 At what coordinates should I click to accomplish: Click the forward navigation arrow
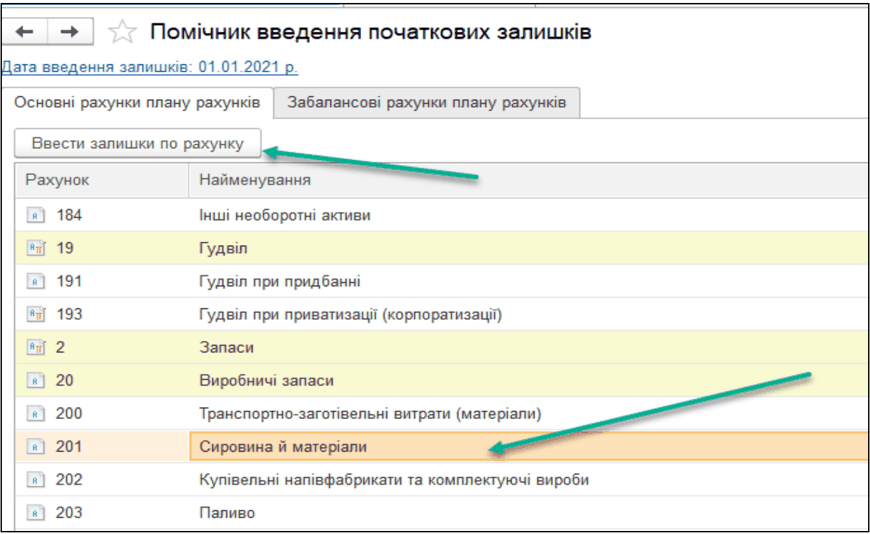[x=69, y=32]
